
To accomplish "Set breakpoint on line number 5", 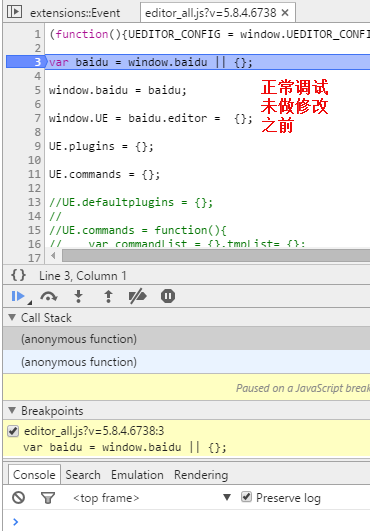I will point(37,90).
